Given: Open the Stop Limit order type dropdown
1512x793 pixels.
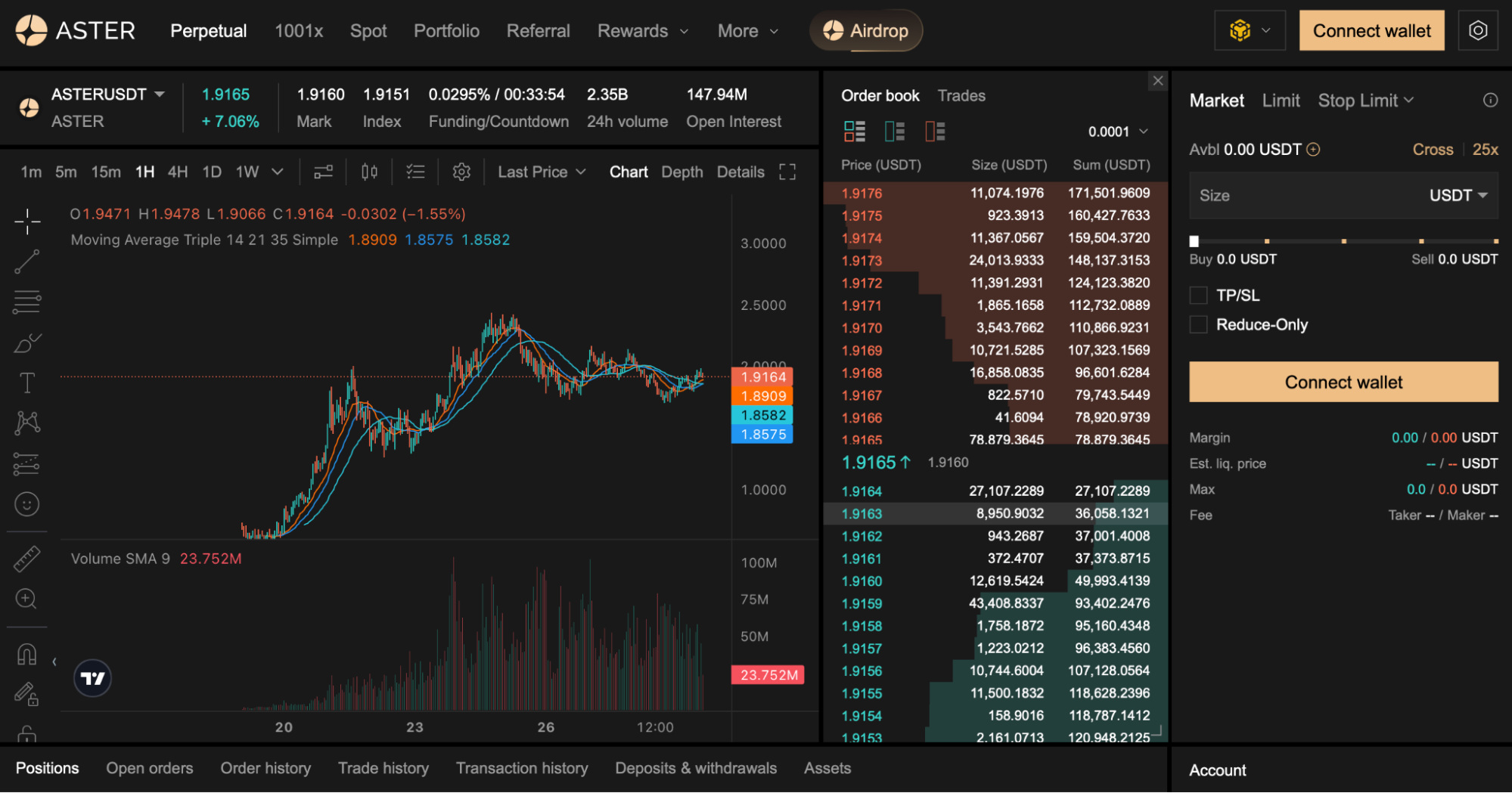Looking at the screenshot, I should click(1365, 100).
